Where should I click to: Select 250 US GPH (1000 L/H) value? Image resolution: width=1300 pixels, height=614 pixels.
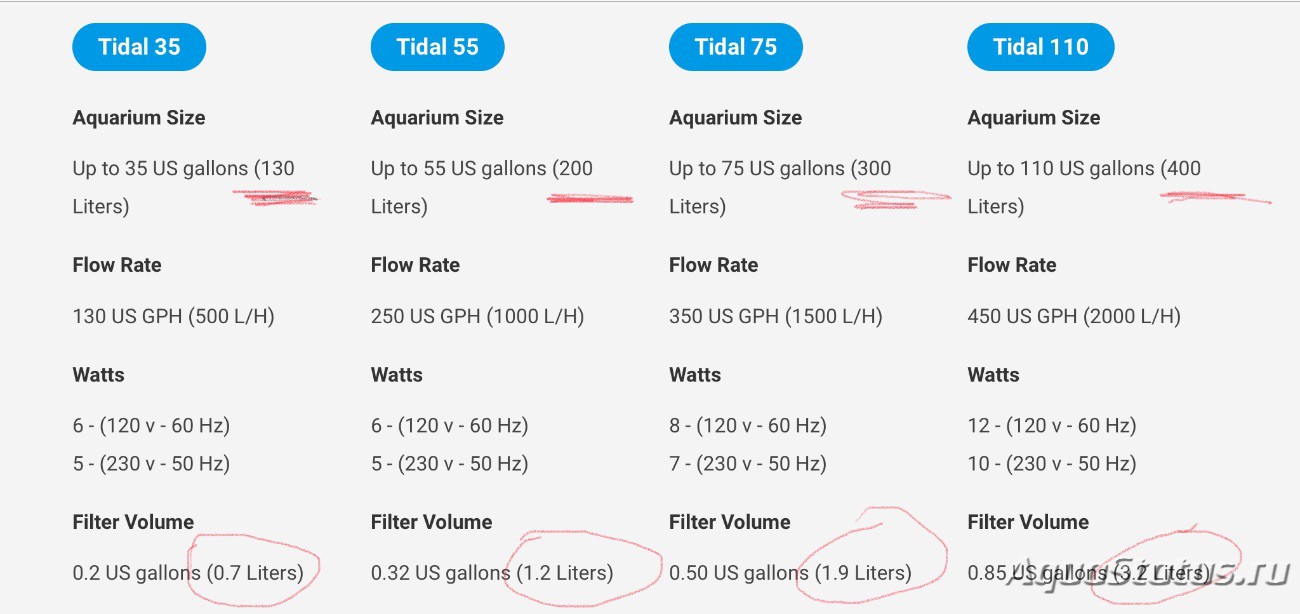point(478,317)
